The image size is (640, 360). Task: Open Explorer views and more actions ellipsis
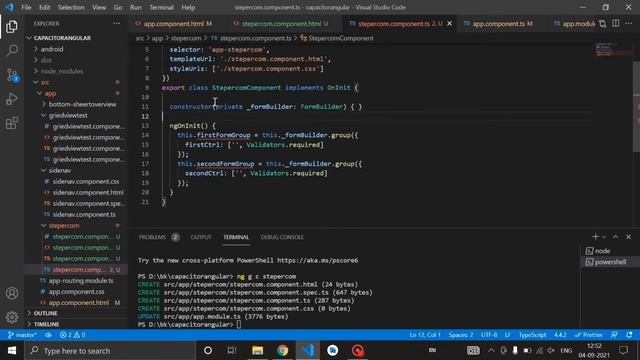tap(116, 24)
